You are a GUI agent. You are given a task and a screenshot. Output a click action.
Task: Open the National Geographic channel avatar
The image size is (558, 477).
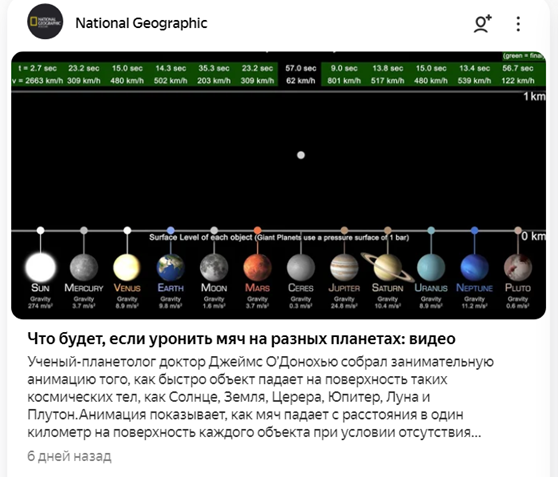(x=45, y=22)
